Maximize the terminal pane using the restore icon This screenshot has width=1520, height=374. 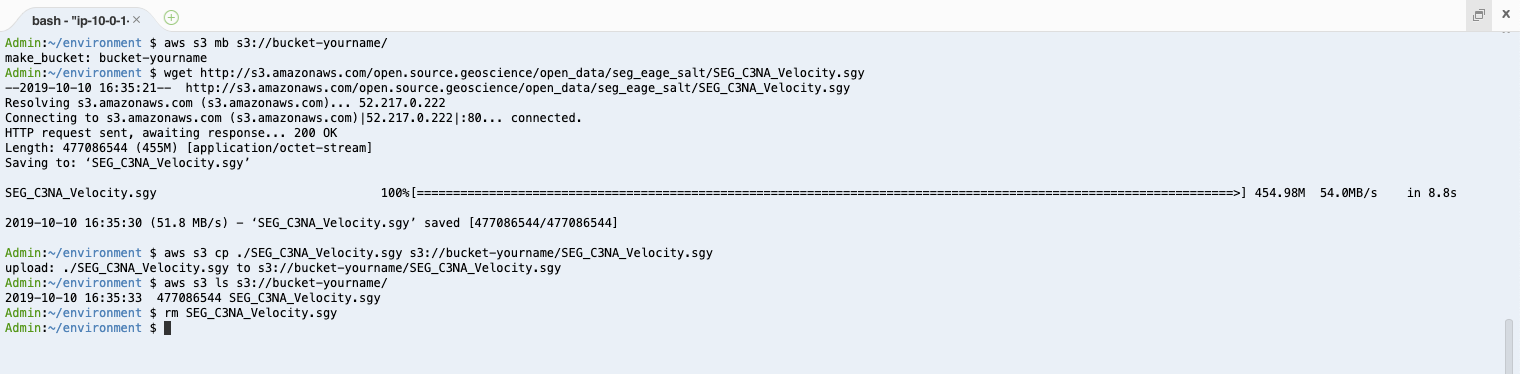(x=1478, y=15)
